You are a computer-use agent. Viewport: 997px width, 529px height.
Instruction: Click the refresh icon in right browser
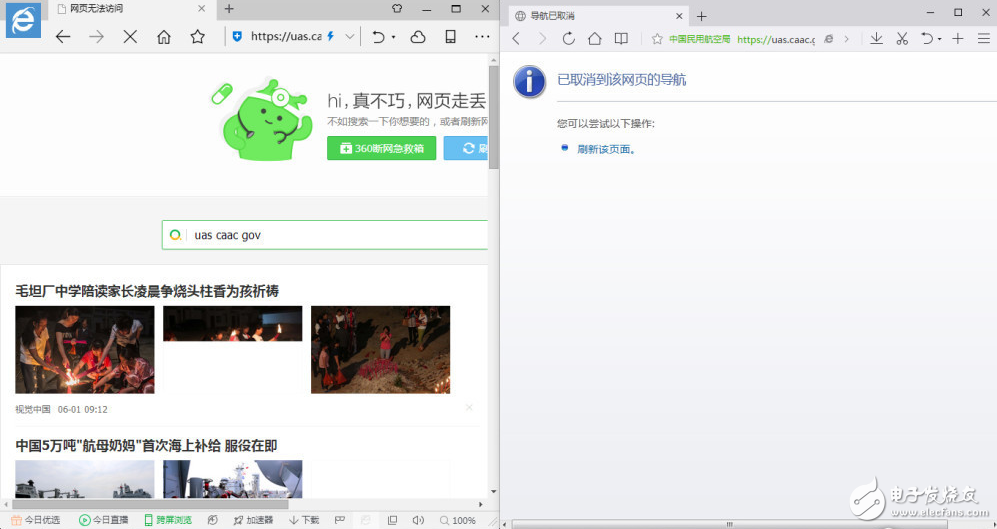coord(568,39)
